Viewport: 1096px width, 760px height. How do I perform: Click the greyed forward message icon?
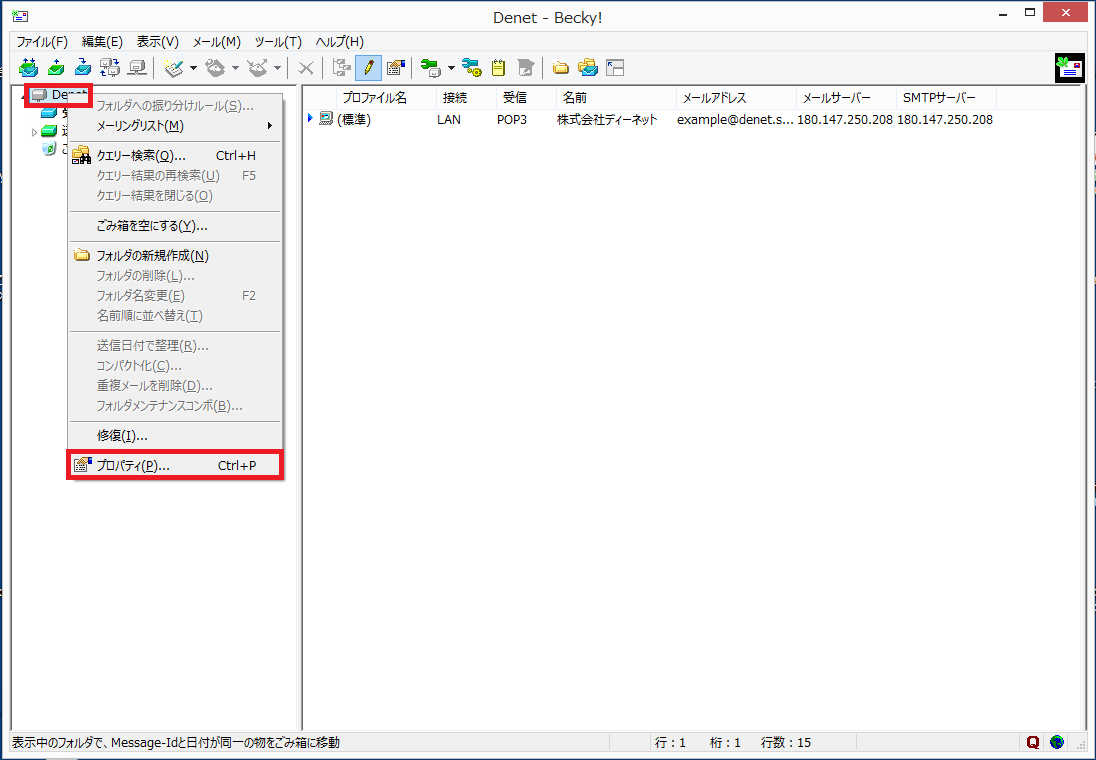tap(257, 68)
